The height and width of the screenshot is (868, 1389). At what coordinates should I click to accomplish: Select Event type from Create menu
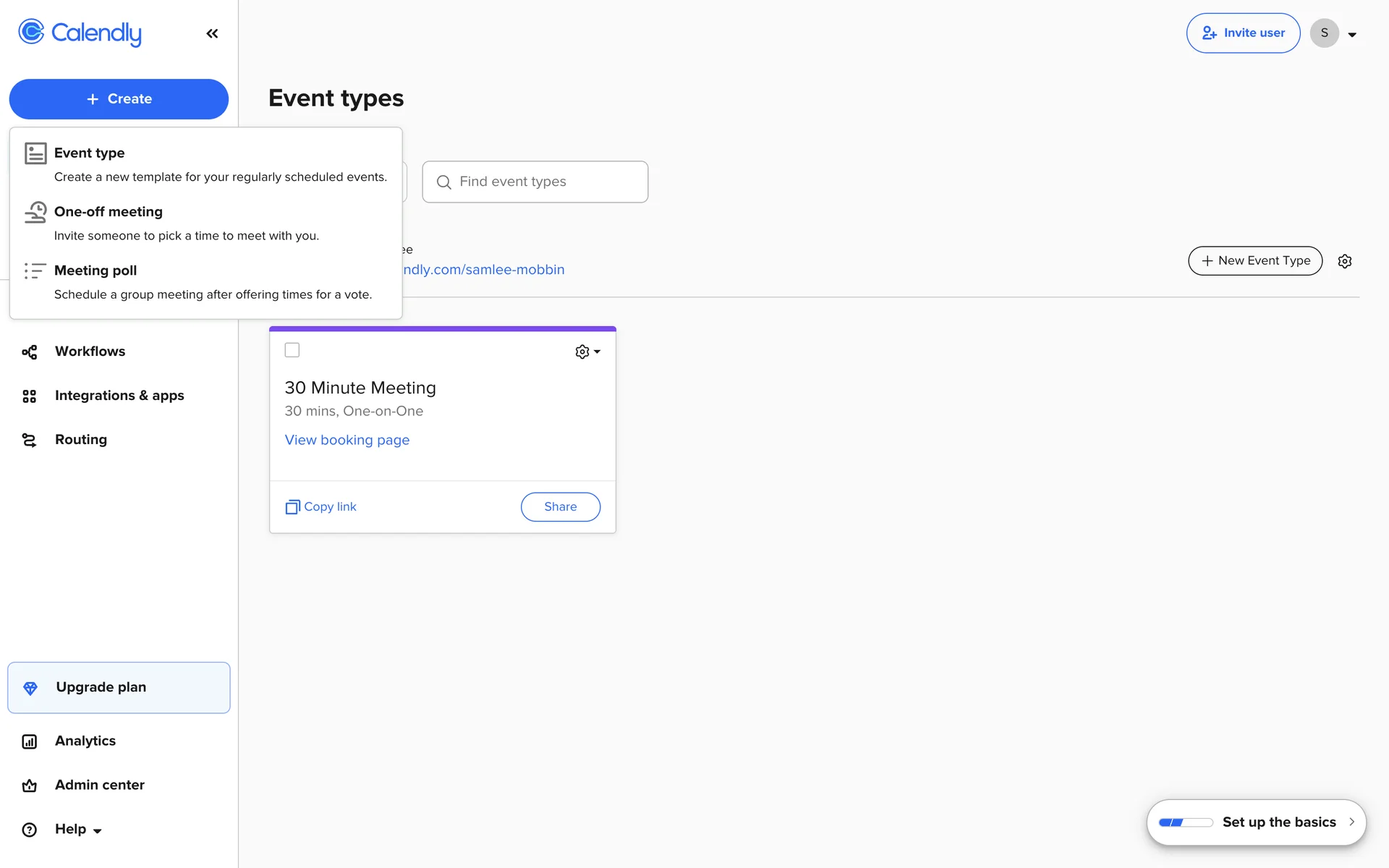[x=89, y=153]
